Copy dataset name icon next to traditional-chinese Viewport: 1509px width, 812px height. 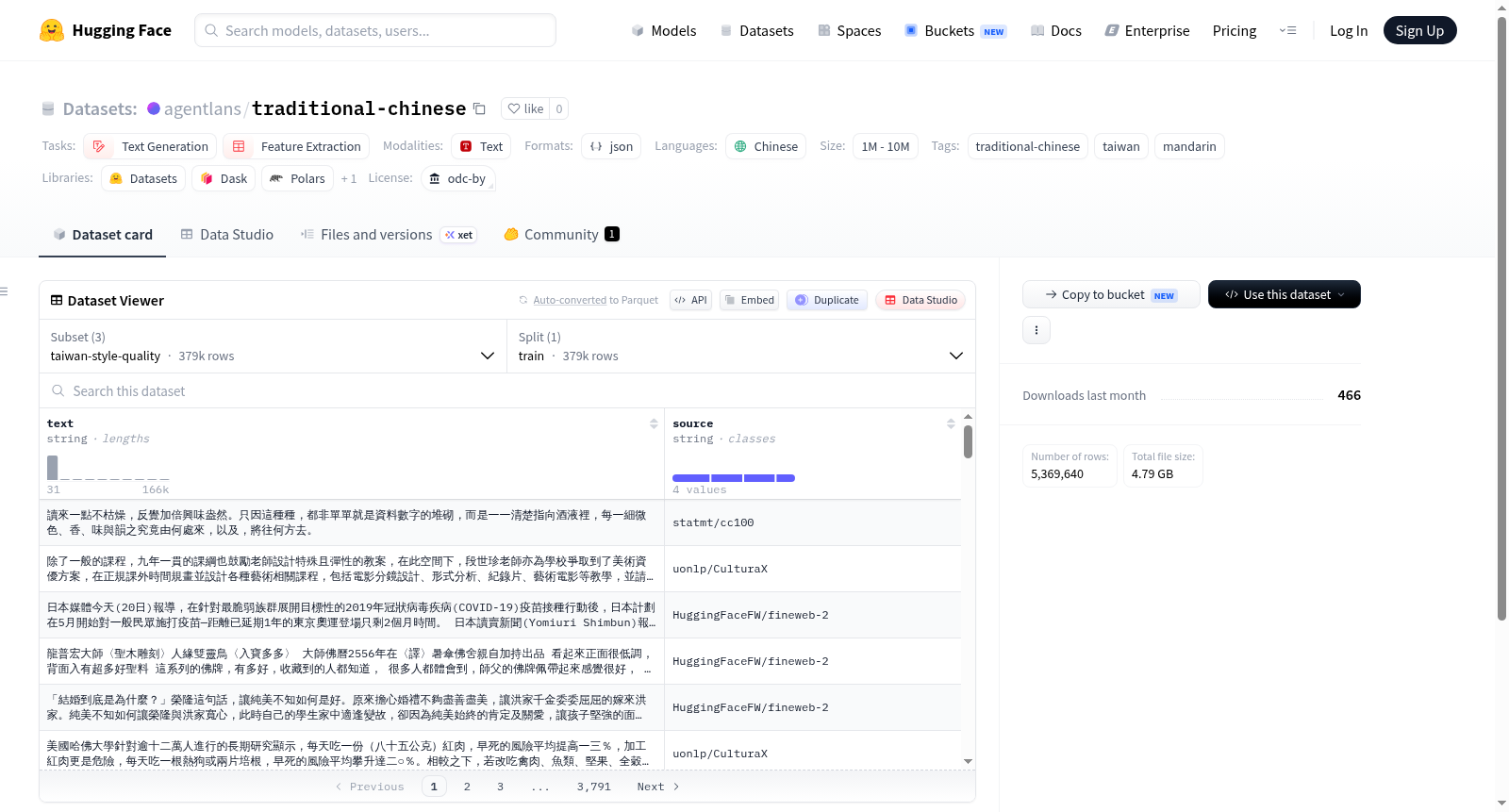click(x=479, y=108)
